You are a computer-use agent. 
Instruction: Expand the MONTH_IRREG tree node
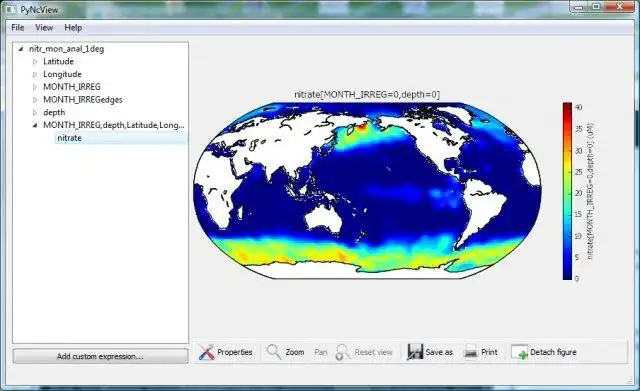35,87
